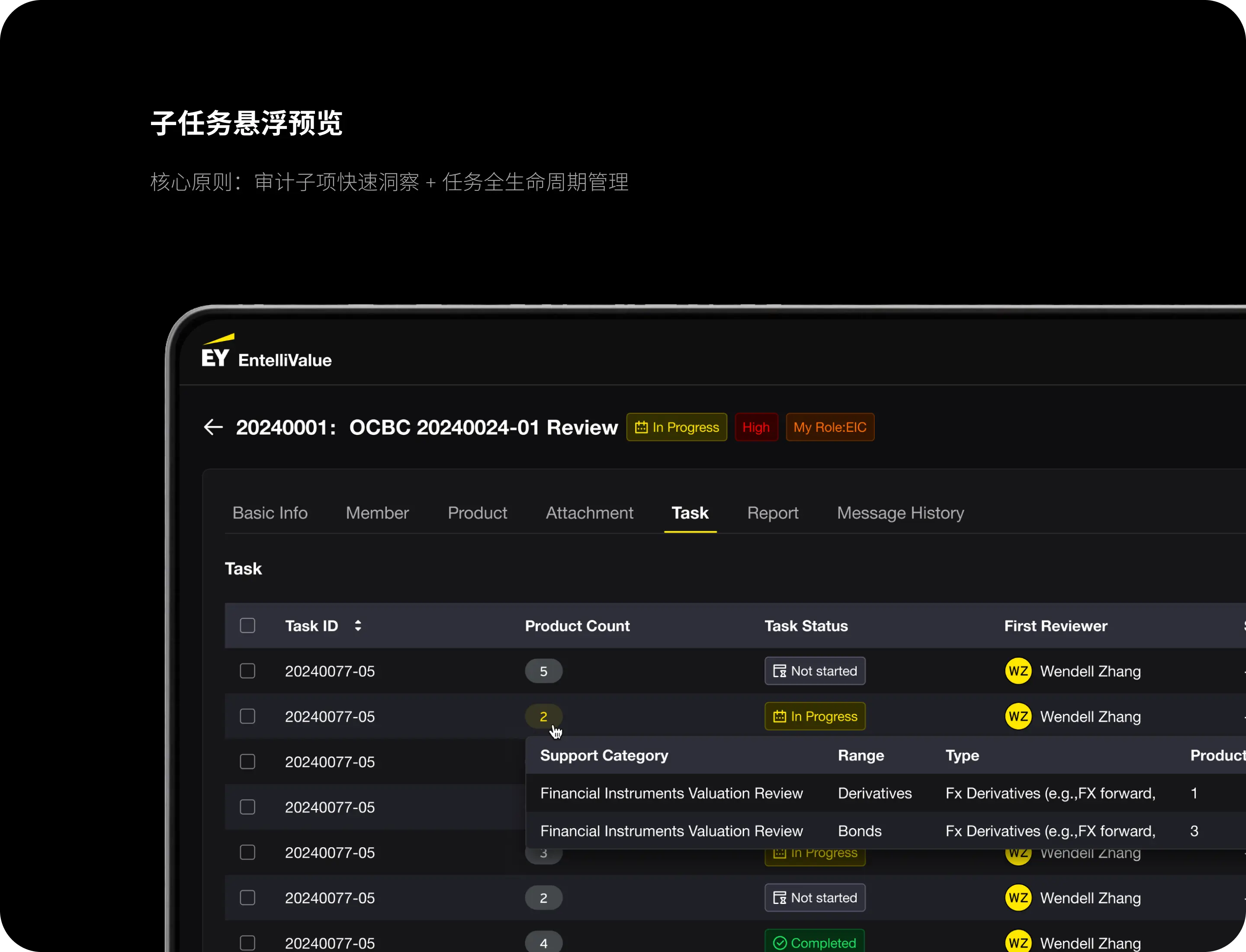Click the Bonds range cell
This screenshot has height=952, width=1246.
(860, 831)
